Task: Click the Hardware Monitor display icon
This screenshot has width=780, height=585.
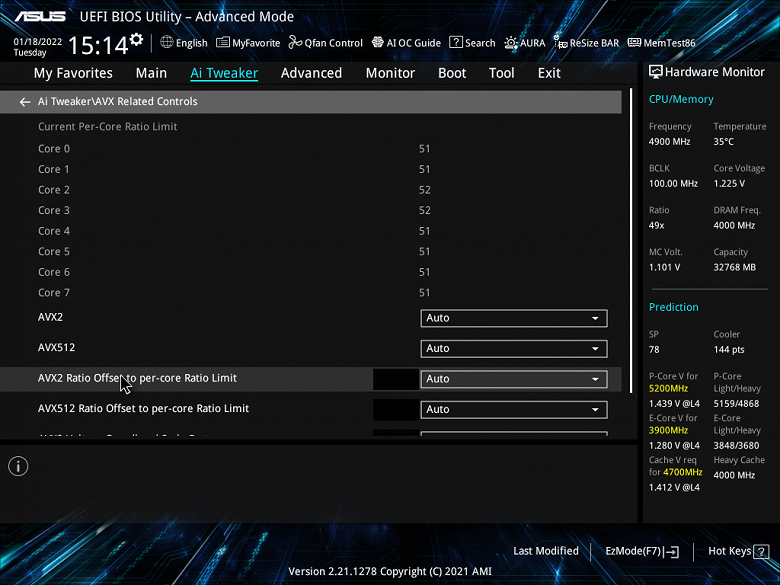Action: [656, 72]
